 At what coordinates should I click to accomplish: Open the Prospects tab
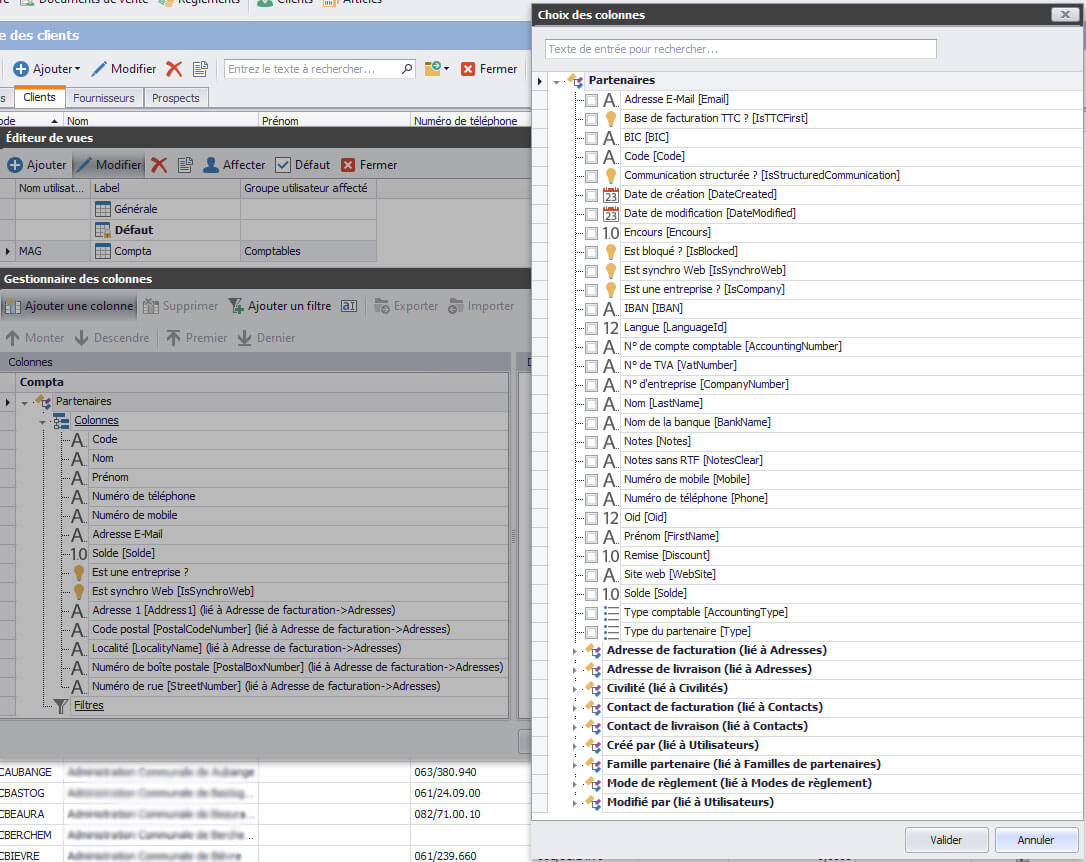point(176,98)
